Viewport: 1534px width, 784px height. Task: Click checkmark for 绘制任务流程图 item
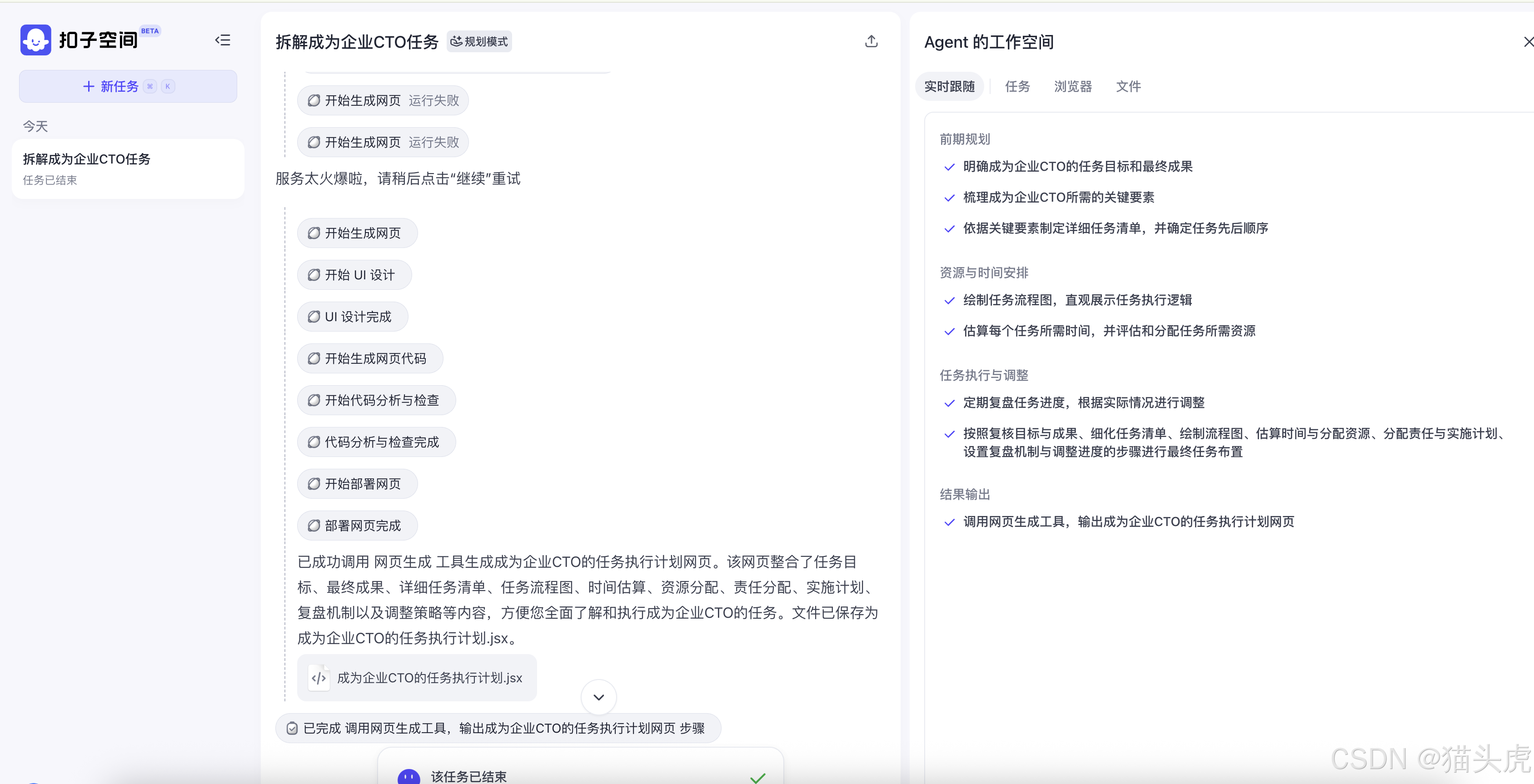950,301
